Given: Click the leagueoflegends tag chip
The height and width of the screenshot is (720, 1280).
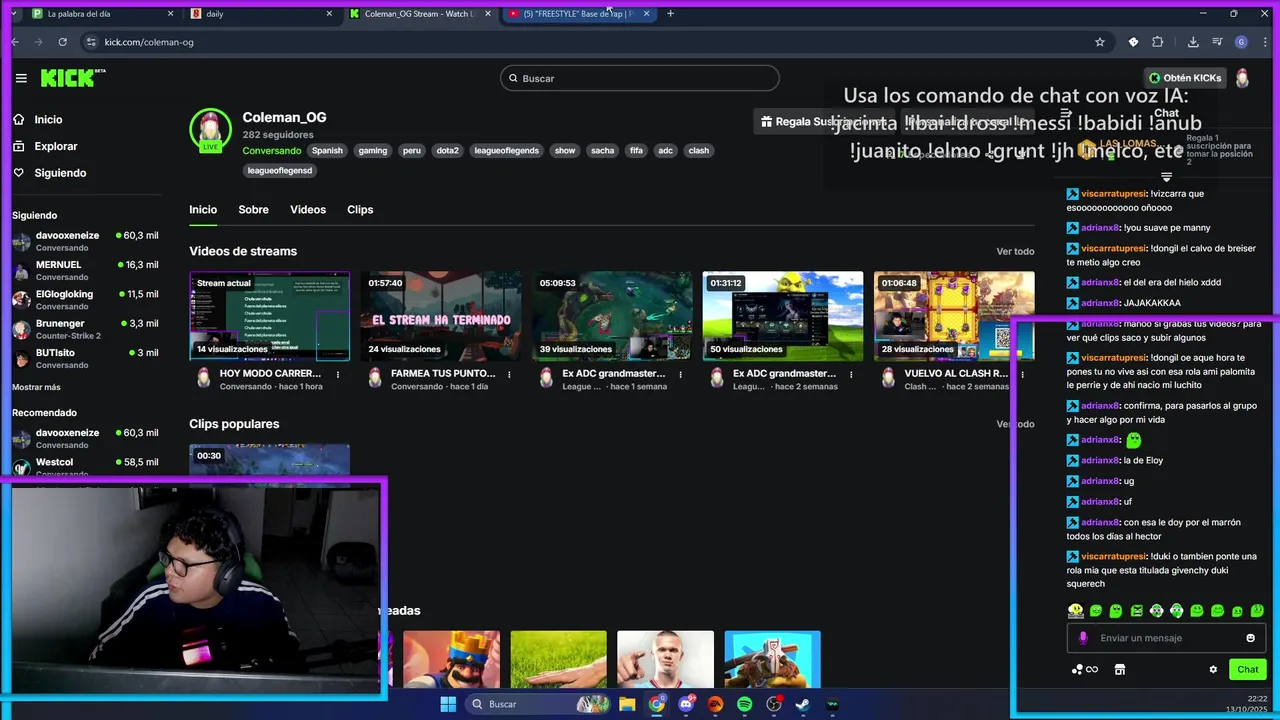Looking at the screenshot, I should (506, 151).
